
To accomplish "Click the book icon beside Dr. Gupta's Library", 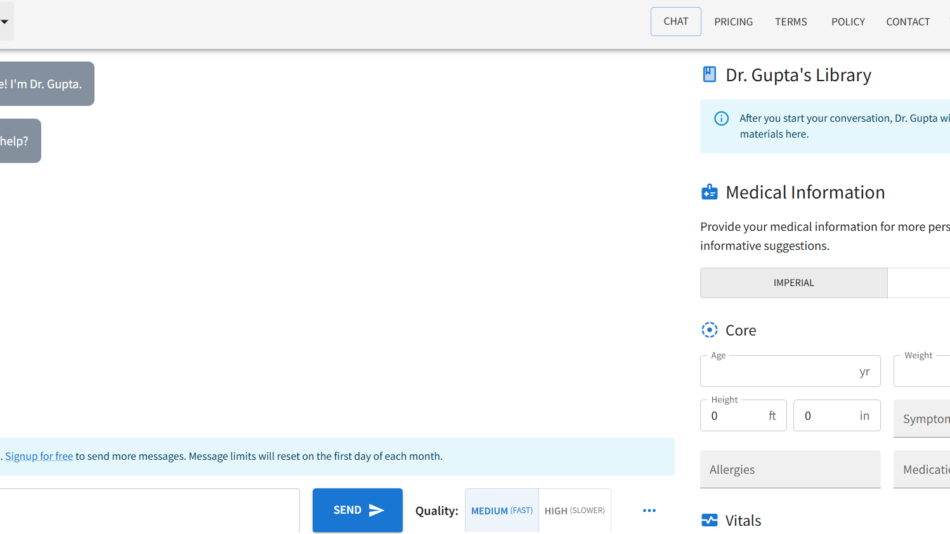I will (x=709, y=75).
